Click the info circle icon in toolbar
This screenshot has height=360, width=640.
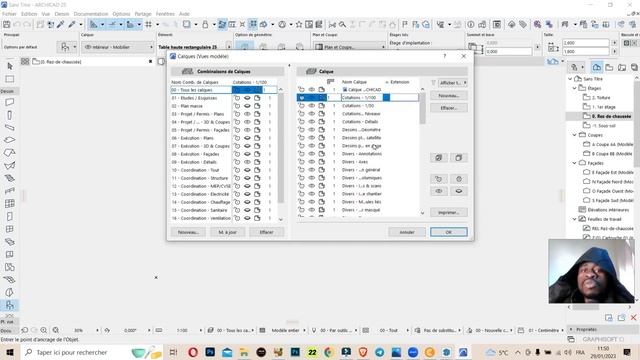click(471, 24)
